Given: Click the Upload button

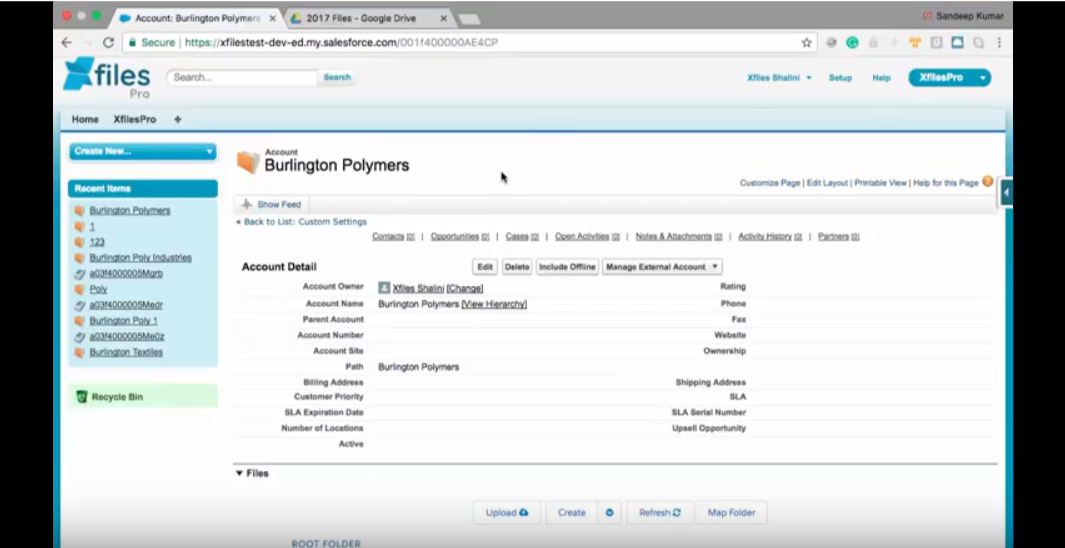Looking at the screenshot, I should (x=507, y=513).
